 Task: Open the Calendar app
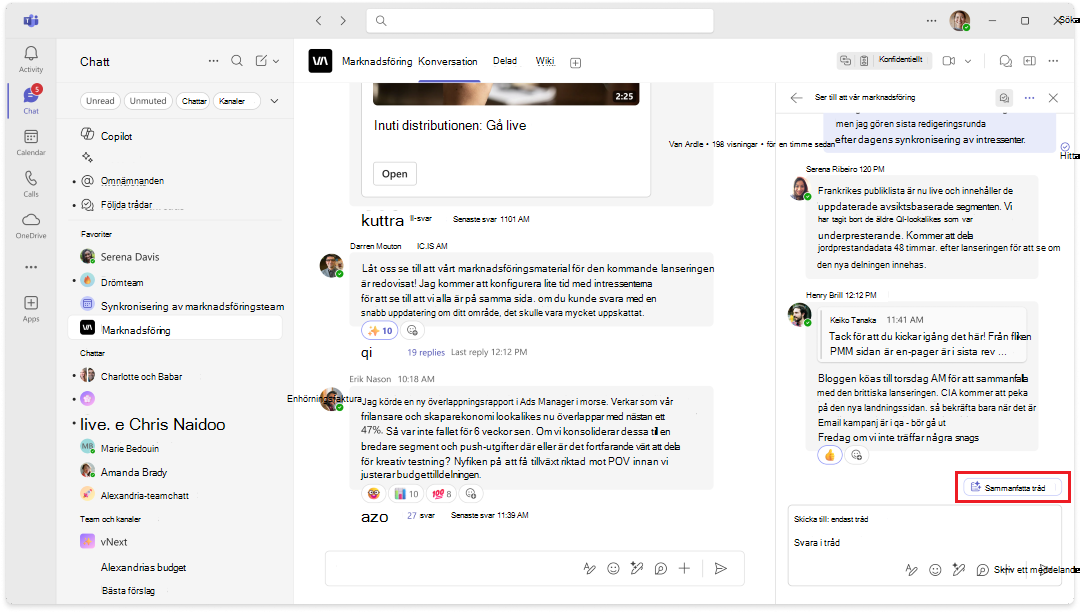(x=31, y=142)
